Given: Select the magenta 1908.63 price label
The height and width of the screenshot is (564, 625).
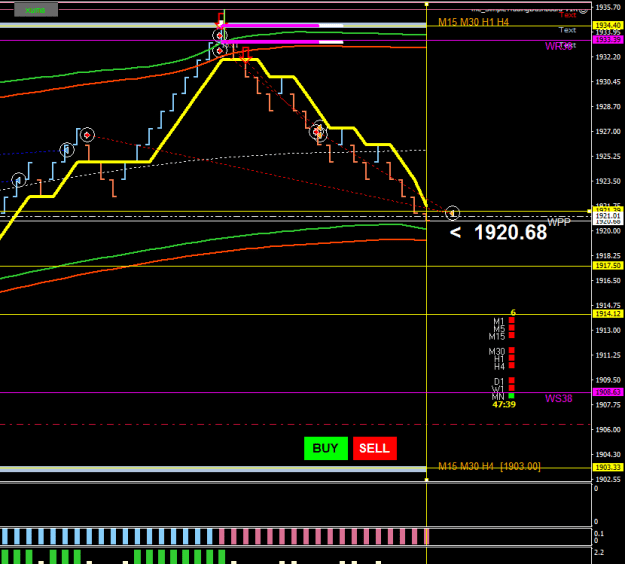Looking at the screenshot, I should point(608,392).
